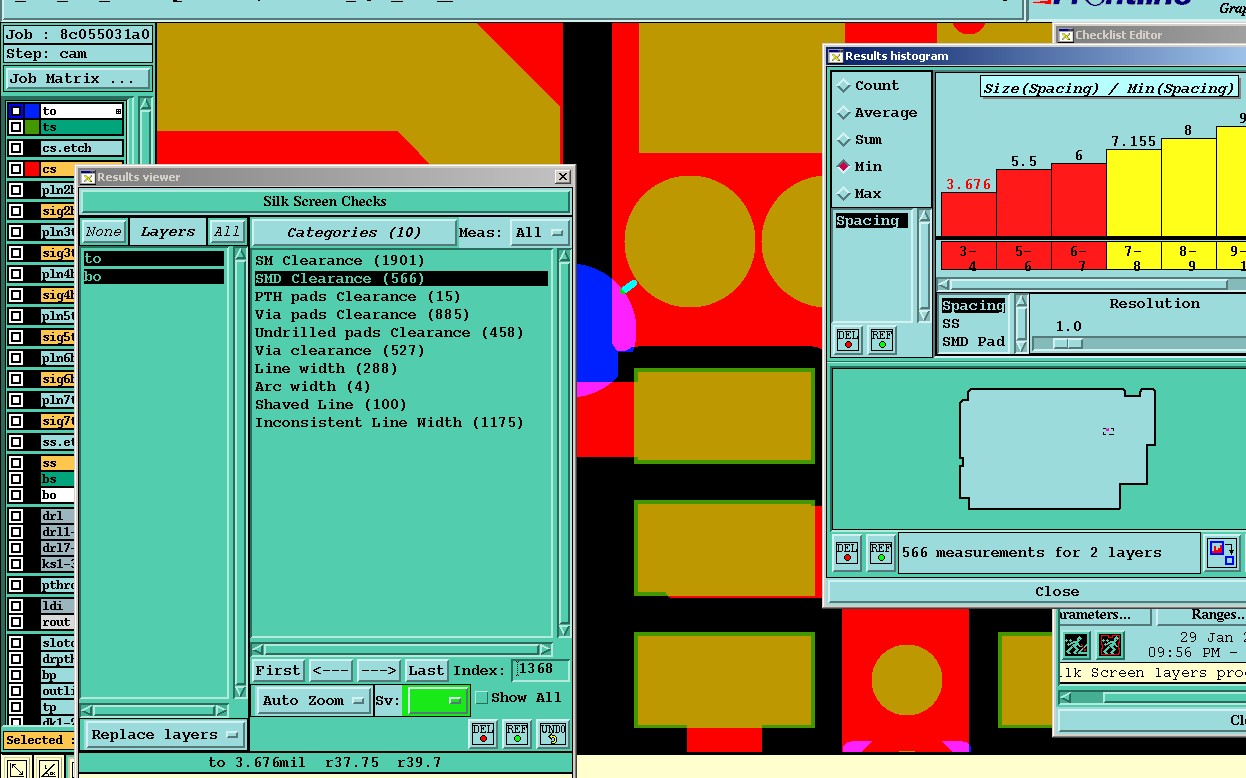Click DEL icon beside measurements status text
Image resolution: width=1246 pixels, height=778 pixels.
tap(848, 553)
